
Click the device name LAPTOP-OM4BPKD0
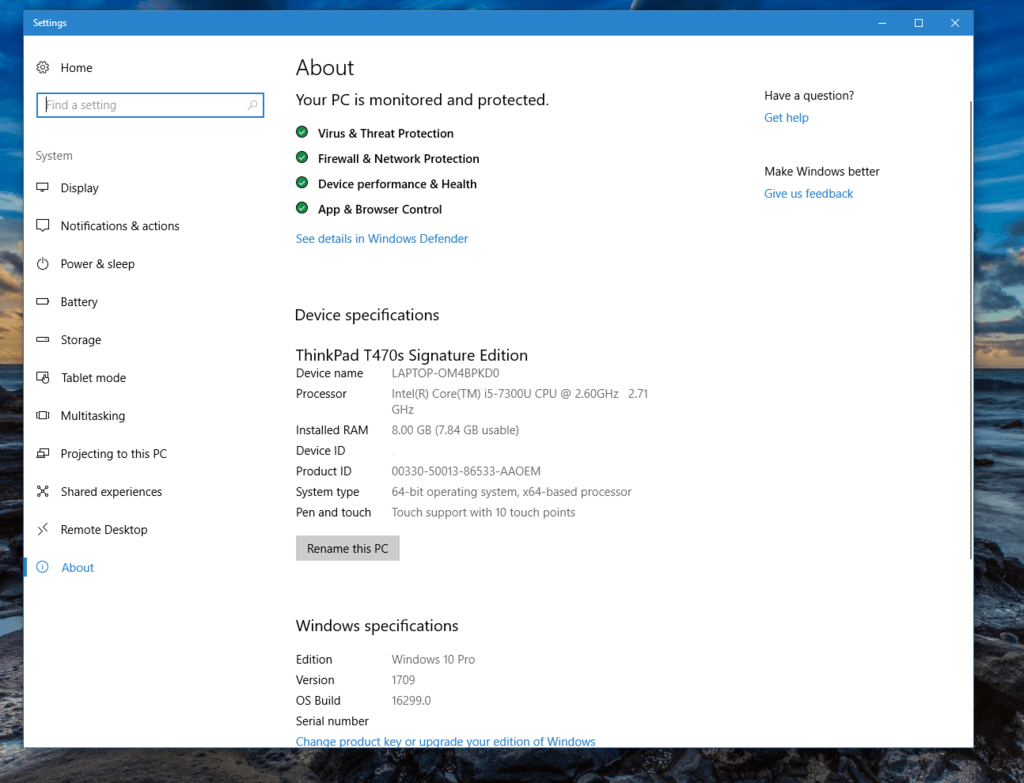click(445, 373)
